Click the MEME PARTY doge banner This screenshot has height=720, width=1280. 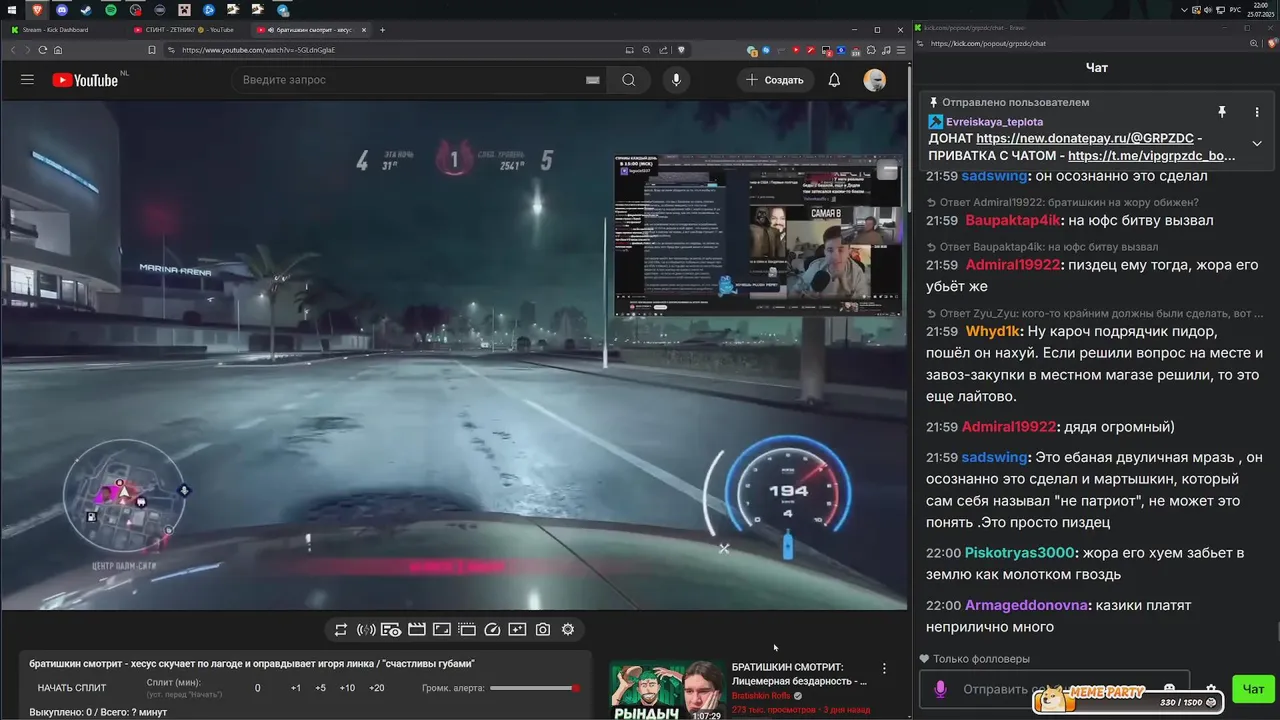[1130, 697]
